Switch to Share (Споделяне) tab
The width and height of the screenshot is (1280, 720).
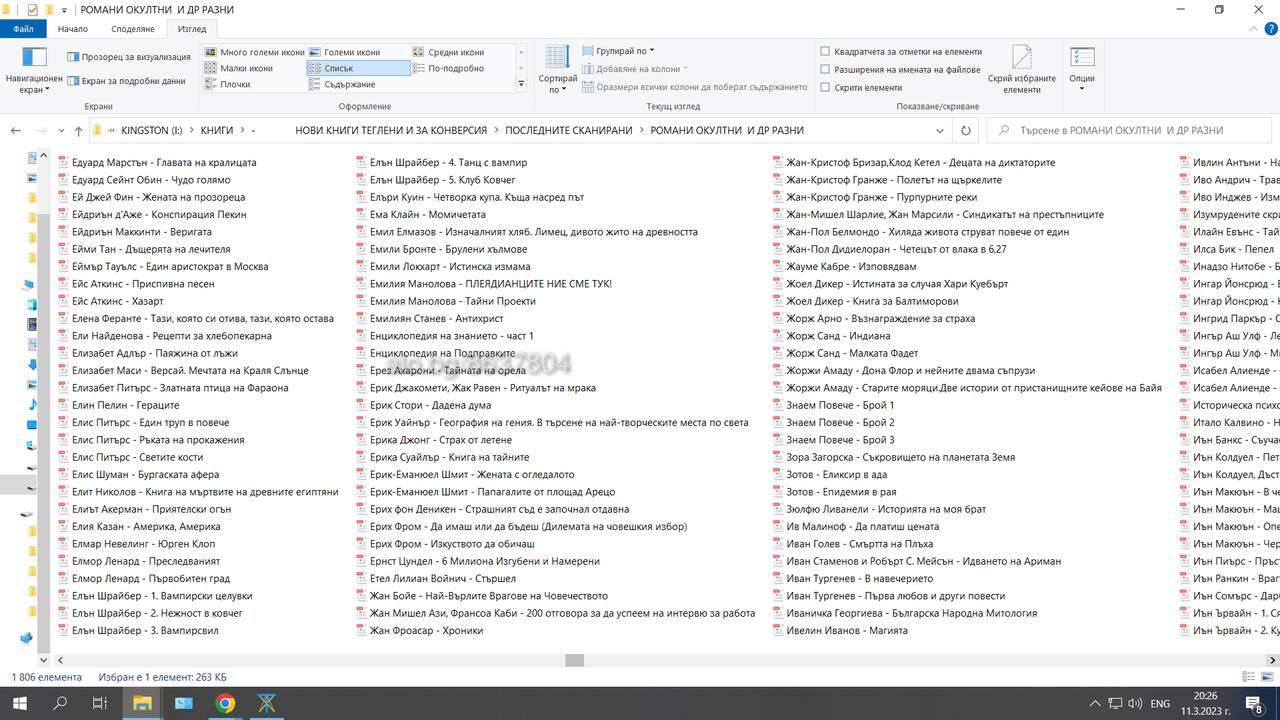tap(132, 29)
